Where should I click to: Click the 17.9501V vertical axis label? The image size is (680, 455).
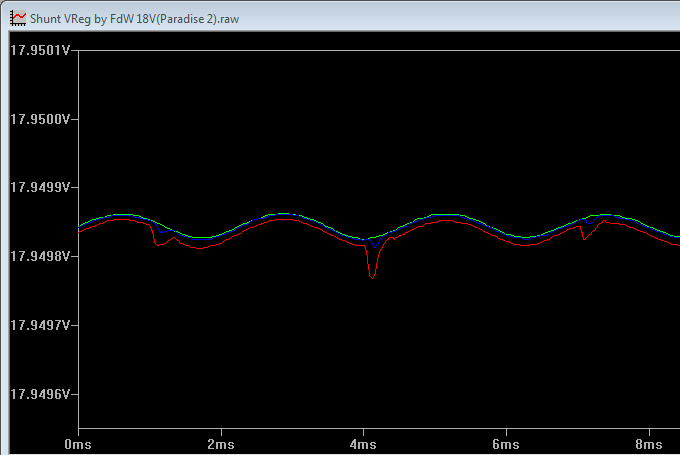(x=40, y=51)
